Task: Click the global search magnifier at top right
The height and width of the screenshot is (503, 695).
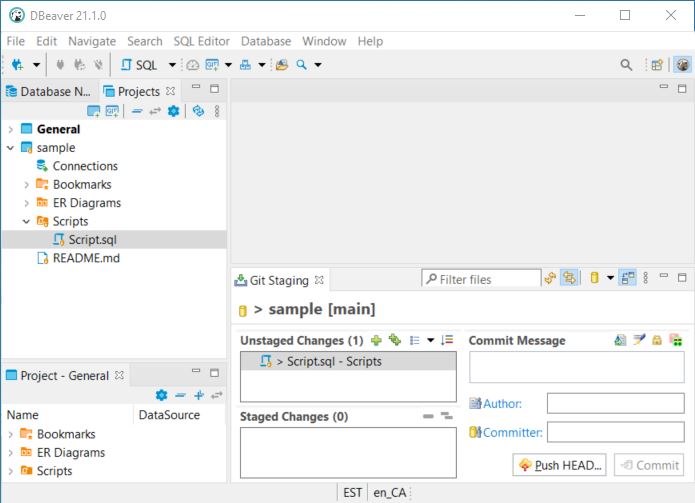Action: 626,65
